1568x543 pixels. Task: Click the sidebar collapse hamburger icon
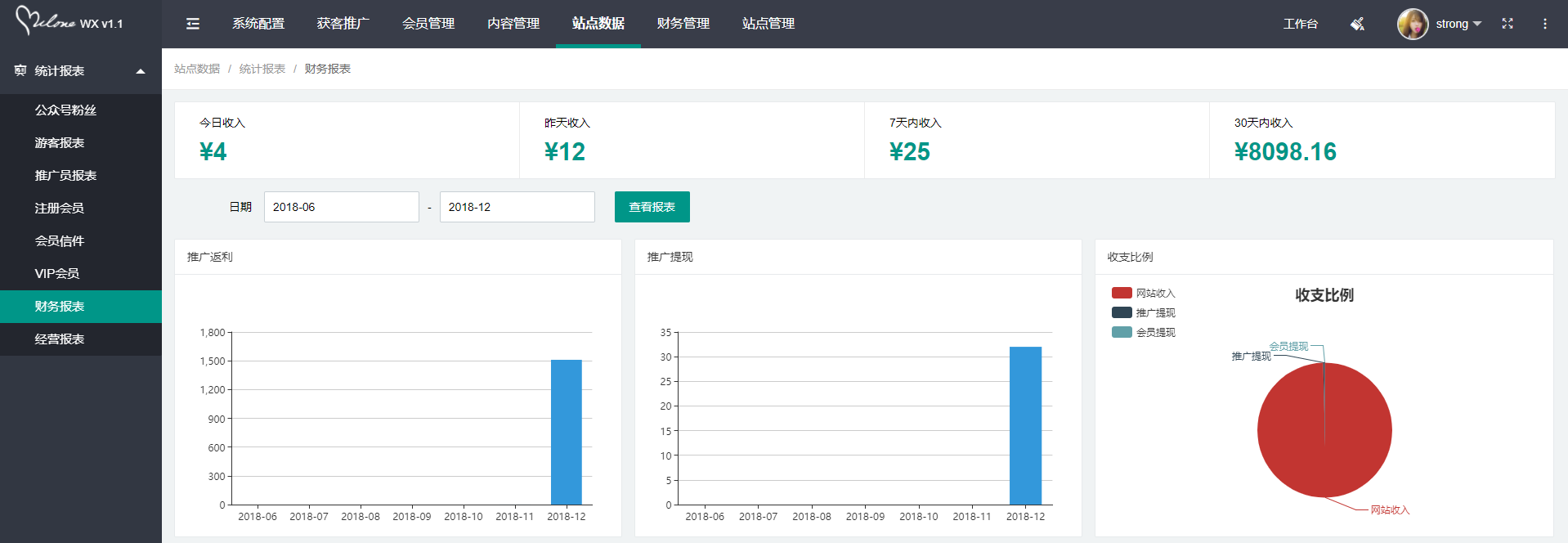pos(193,24)
